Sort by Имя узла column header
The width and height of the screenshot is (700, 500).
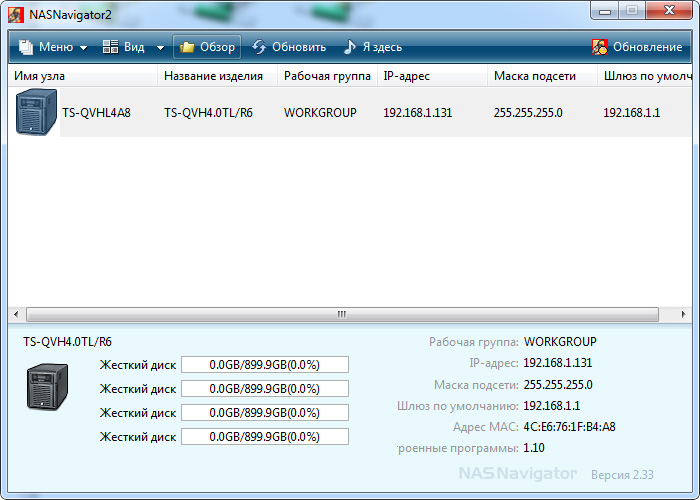pos(82,76)
